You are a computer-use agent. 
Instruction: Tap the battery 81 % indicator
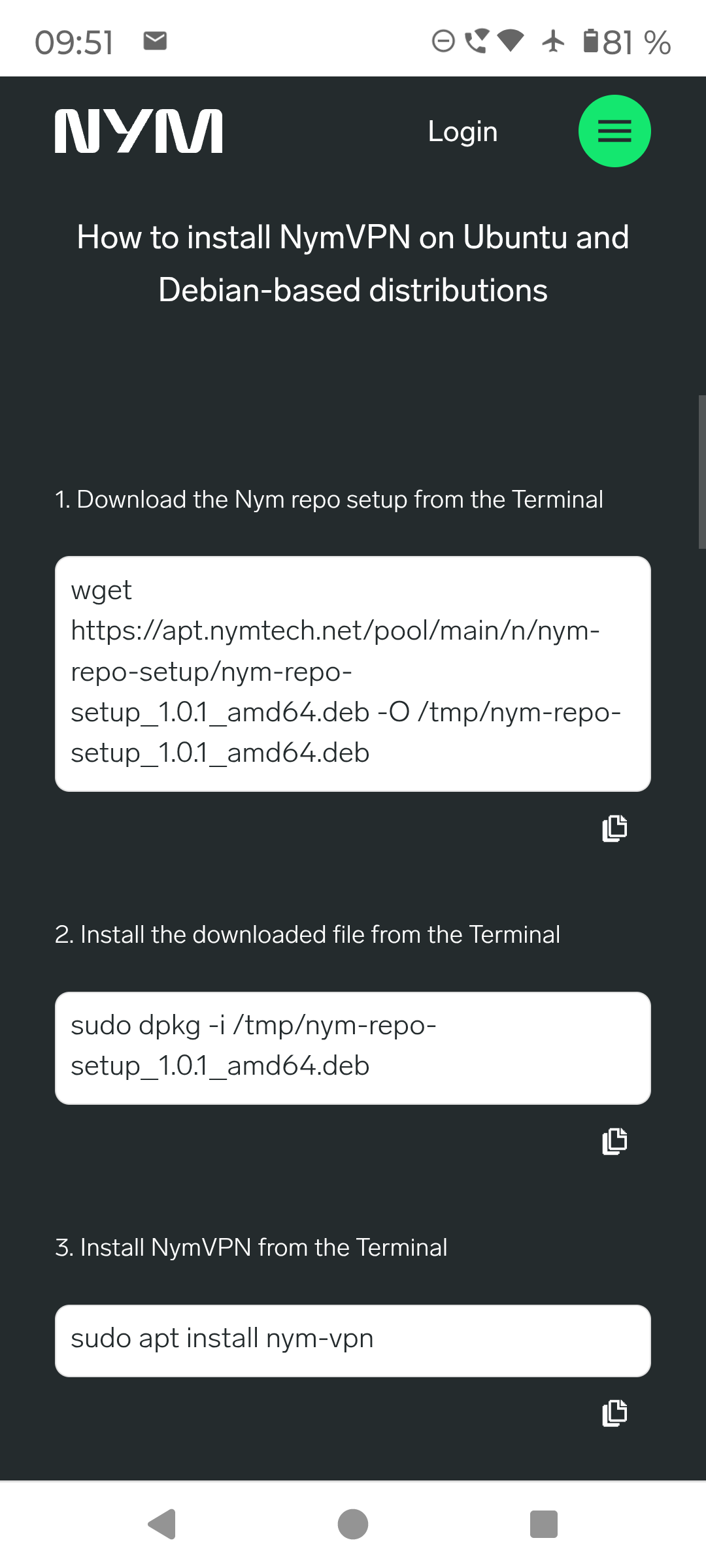point(627,42)
